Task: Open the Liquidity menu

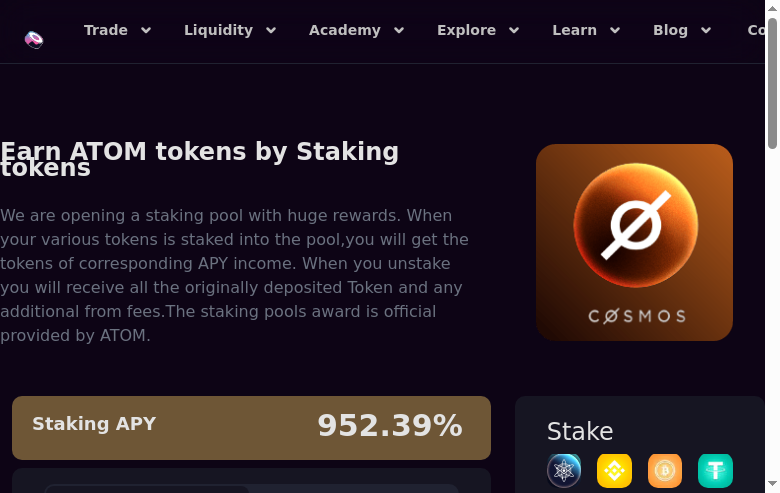Action: tap(218, 30)
